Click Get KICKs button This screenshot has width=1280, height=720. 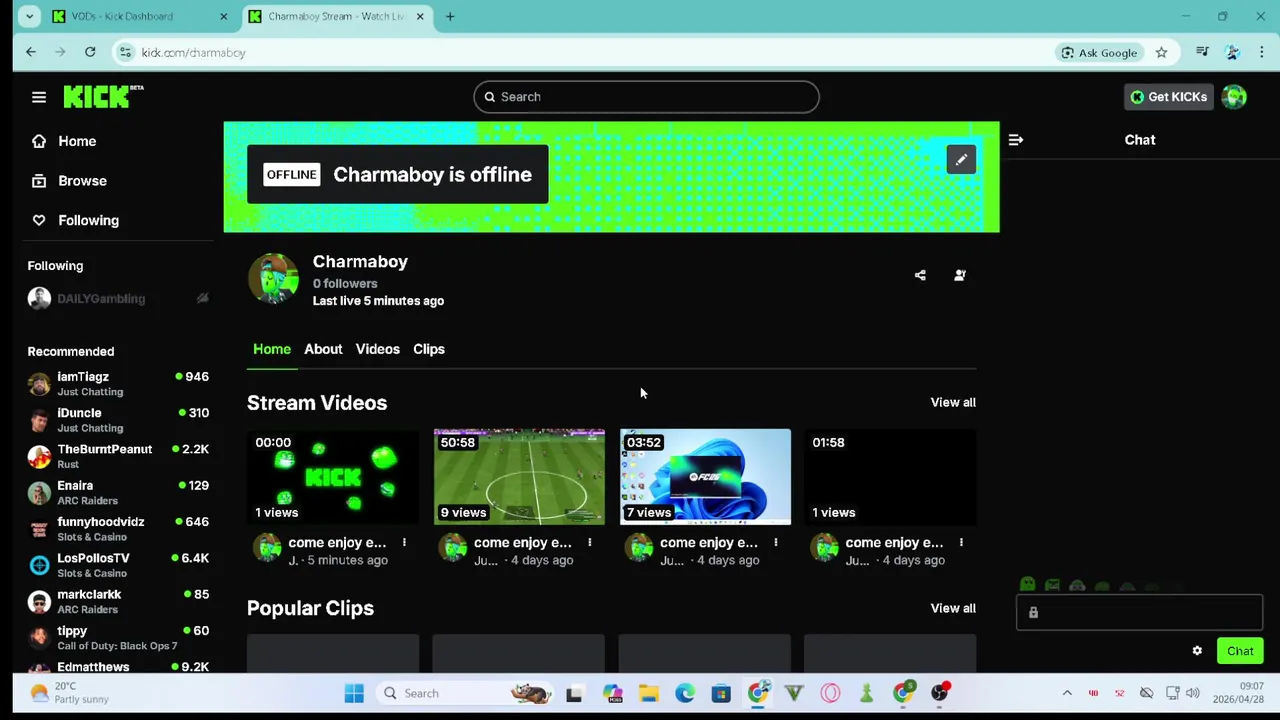tap(1168, 97)
